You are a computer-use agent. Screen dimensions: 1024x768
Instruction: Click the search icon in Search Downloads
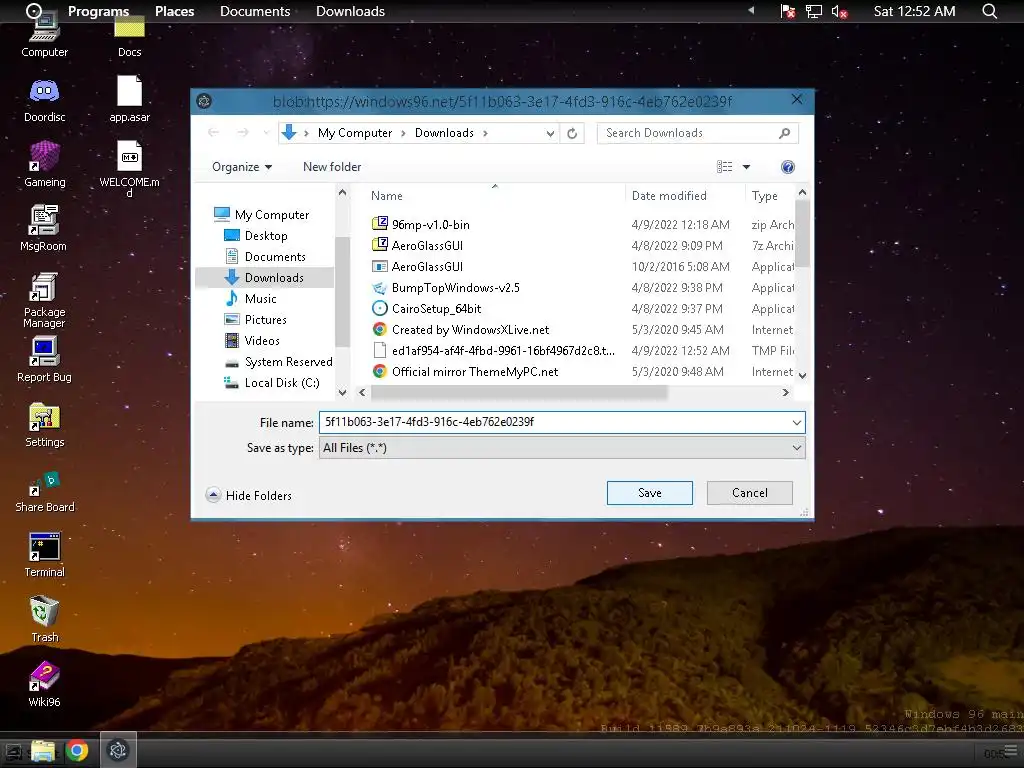coord(784,133)
